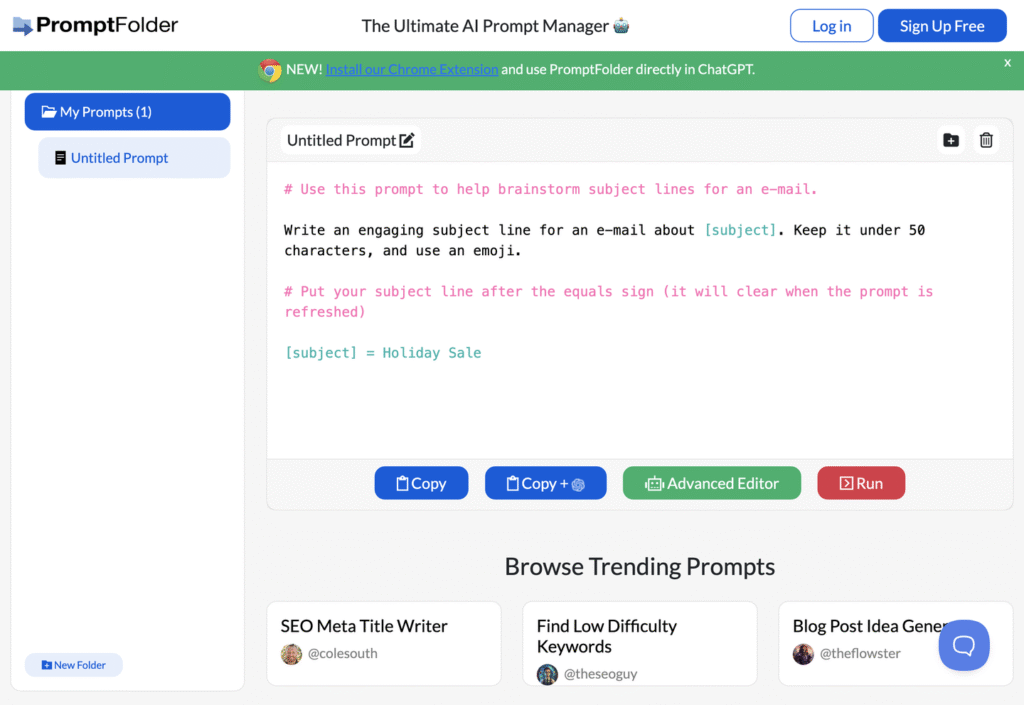
Task: Create a New Folder
Action: tap(74, 665)
